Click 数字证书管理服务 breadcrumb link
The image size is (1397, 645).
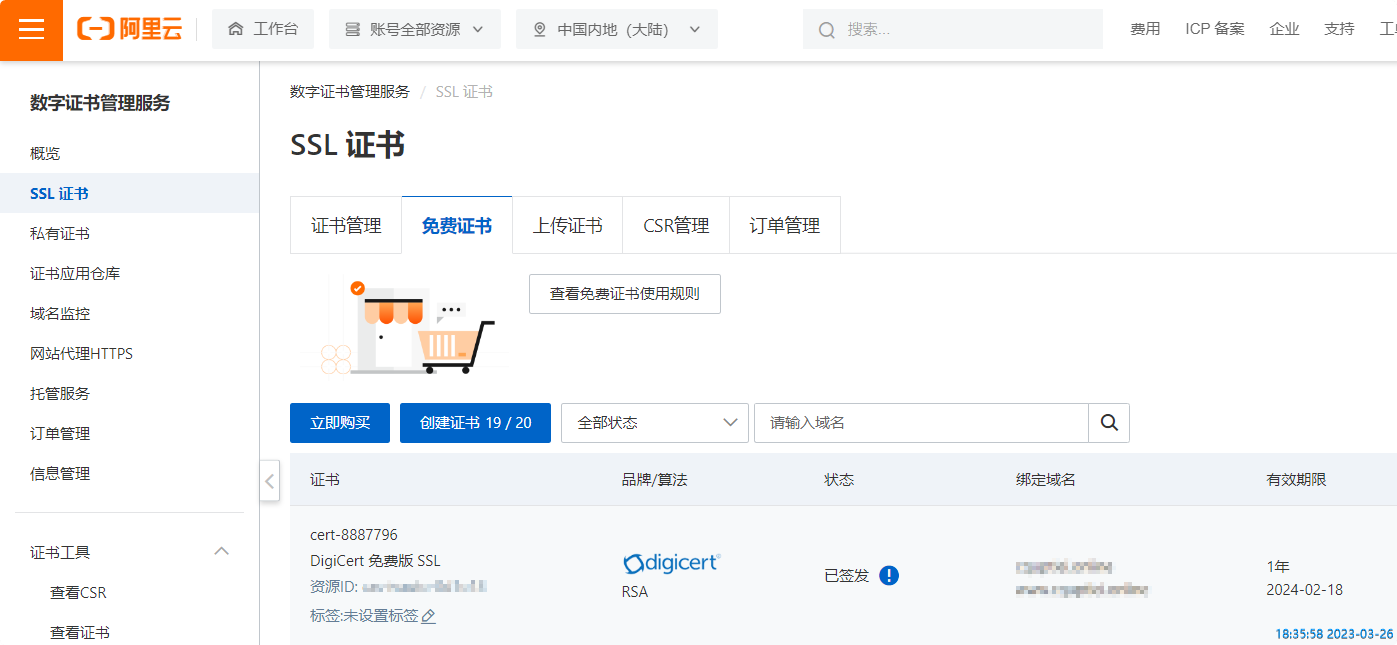[x=350, y=91]
